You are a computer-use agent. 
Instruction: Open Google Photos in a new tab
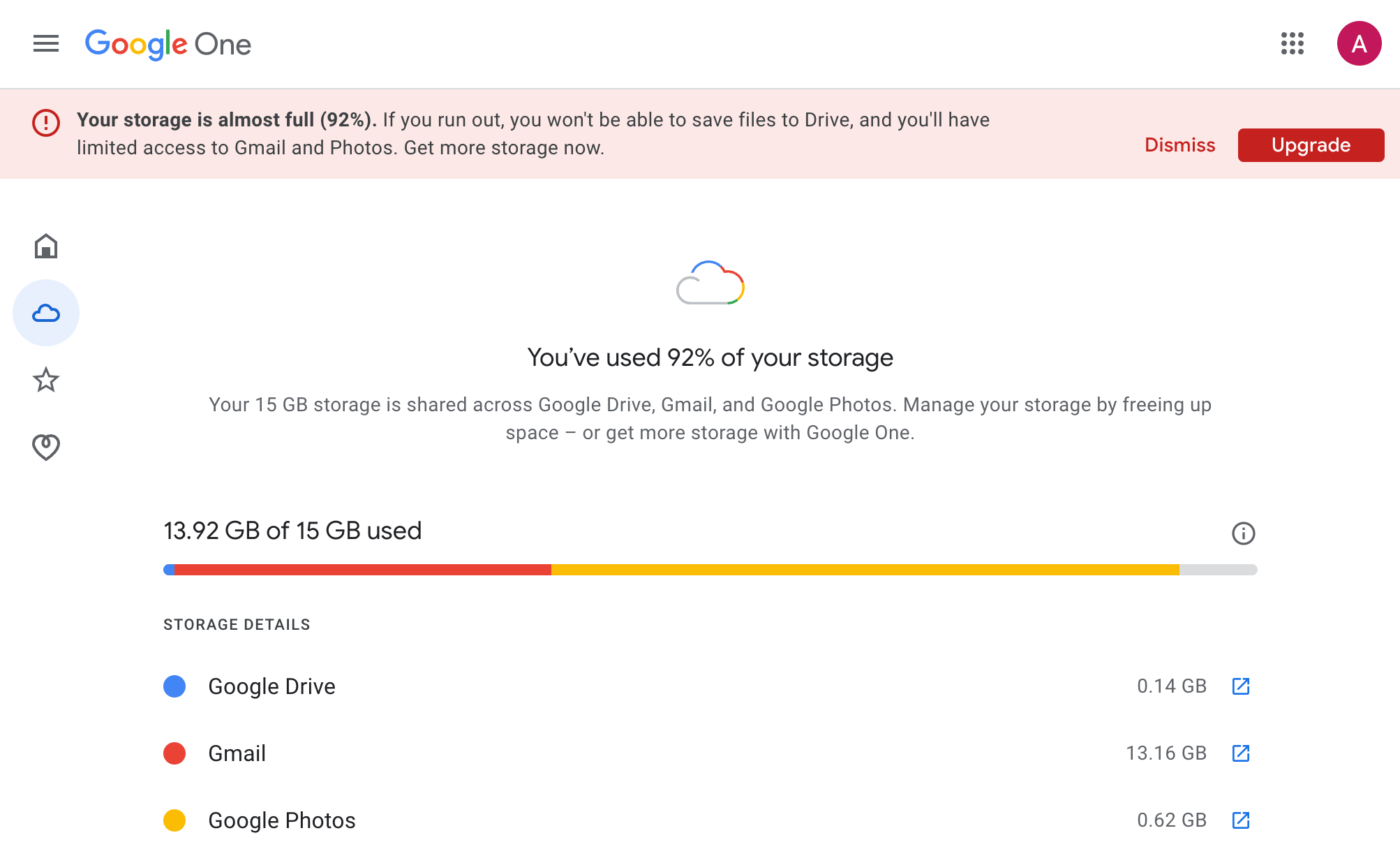(x=1241, y=820)
